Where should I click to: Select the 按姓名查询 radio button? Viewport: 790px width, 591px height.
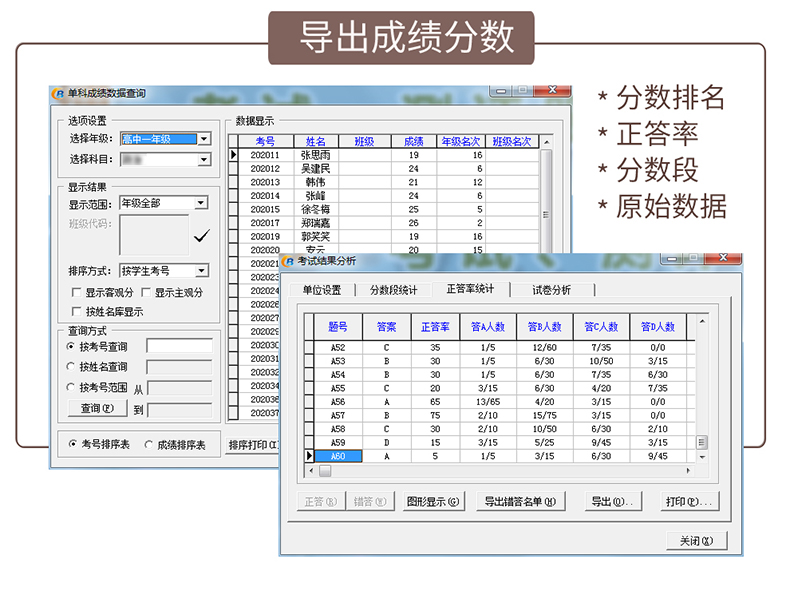(x=70, y=367)
